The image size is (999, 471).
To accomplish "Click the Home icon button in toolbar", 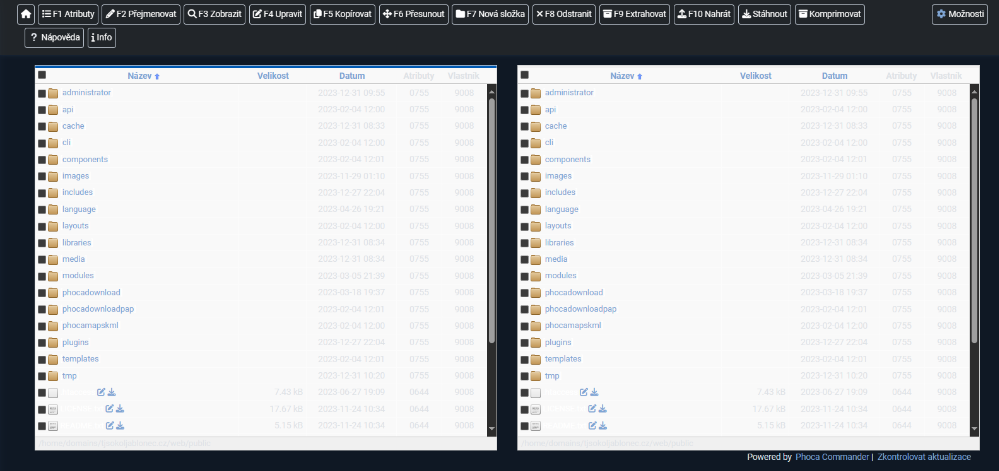I will pyautogui.click(x=26, y=15).
